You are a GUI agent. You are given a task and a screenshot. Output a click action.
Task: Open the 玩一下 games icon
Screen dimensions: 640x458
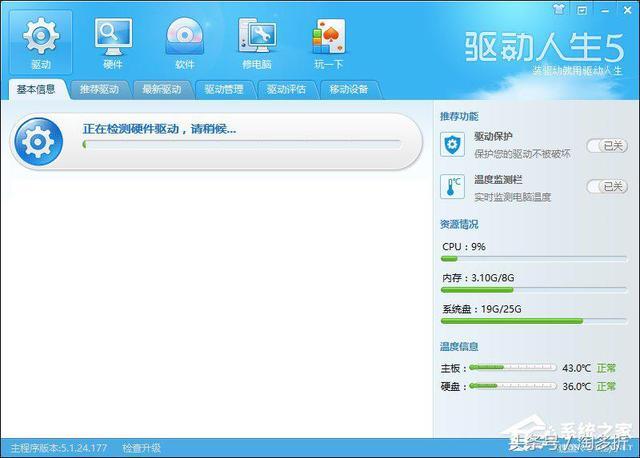(x=329, y=42)
